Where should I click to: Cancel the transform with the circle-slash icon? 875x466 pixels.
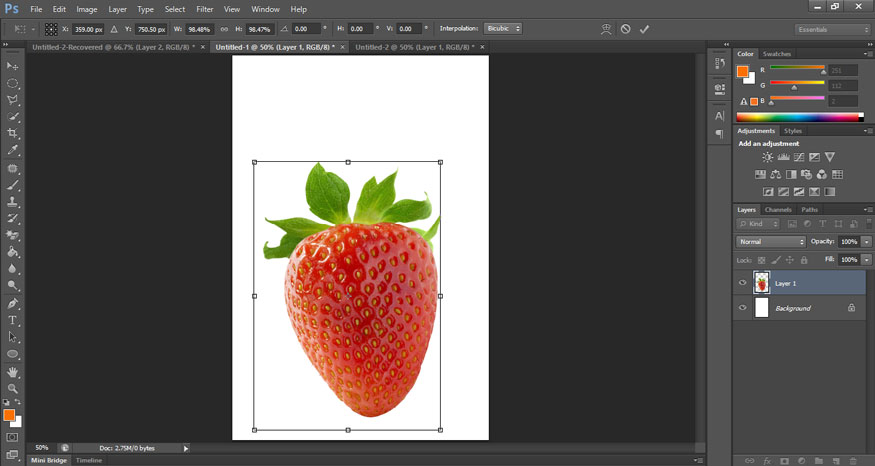pyautogui.click(x=625, y=29)
